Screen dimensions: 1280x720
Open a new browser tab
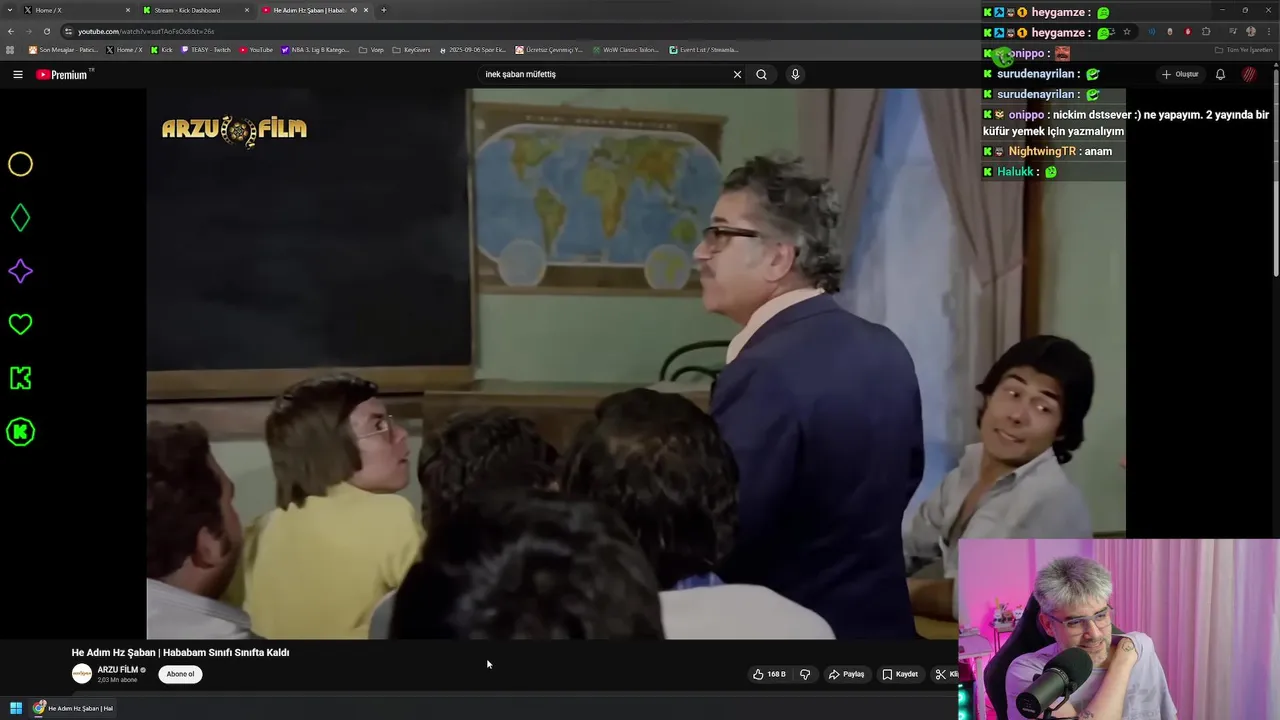(x=384, y=10)
